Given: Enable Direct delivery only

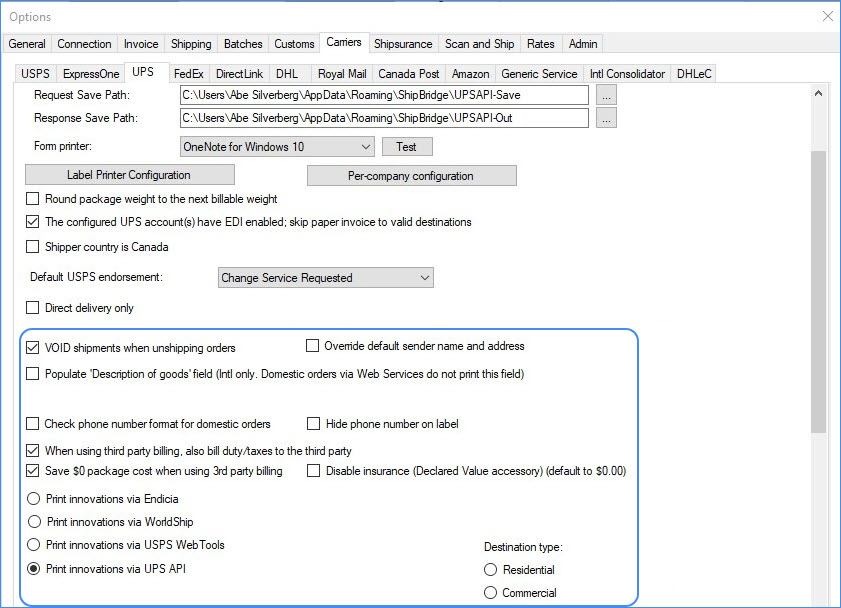Looking at the screenshot, I should 33,308.
